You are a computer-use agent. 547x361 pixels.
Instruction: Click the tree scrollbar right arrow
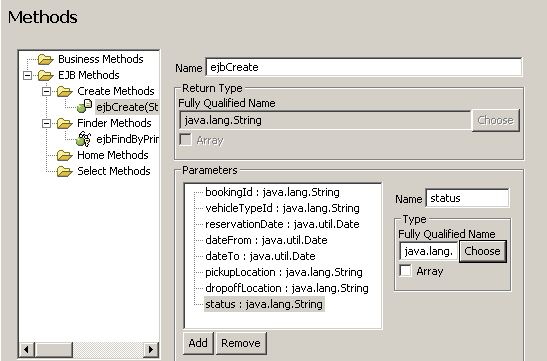coord(151,349)
